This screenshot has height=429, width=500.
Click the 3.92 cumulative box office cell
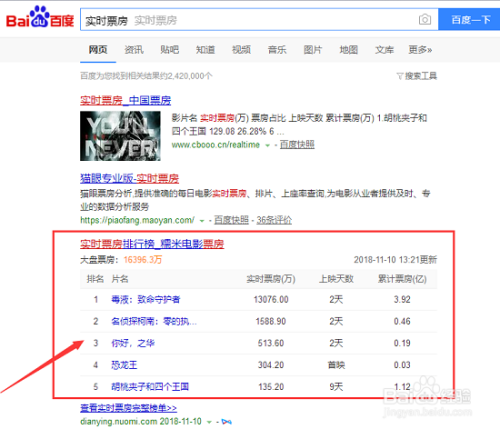point(402,299)
